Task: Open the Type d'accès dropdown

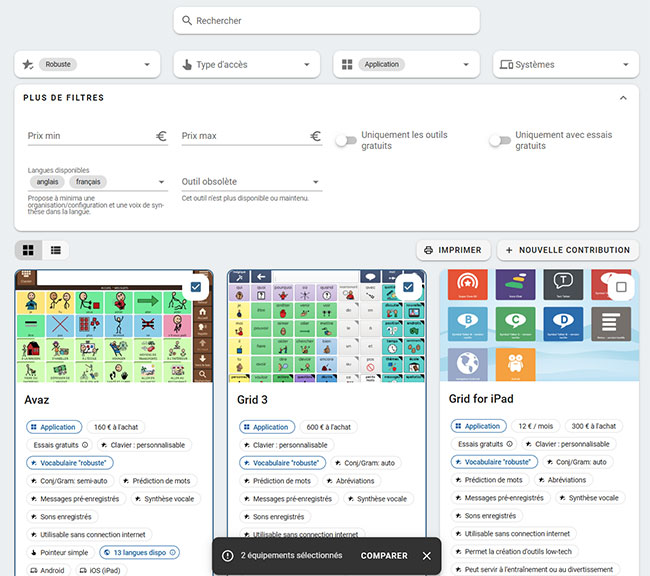Action: 246,65
